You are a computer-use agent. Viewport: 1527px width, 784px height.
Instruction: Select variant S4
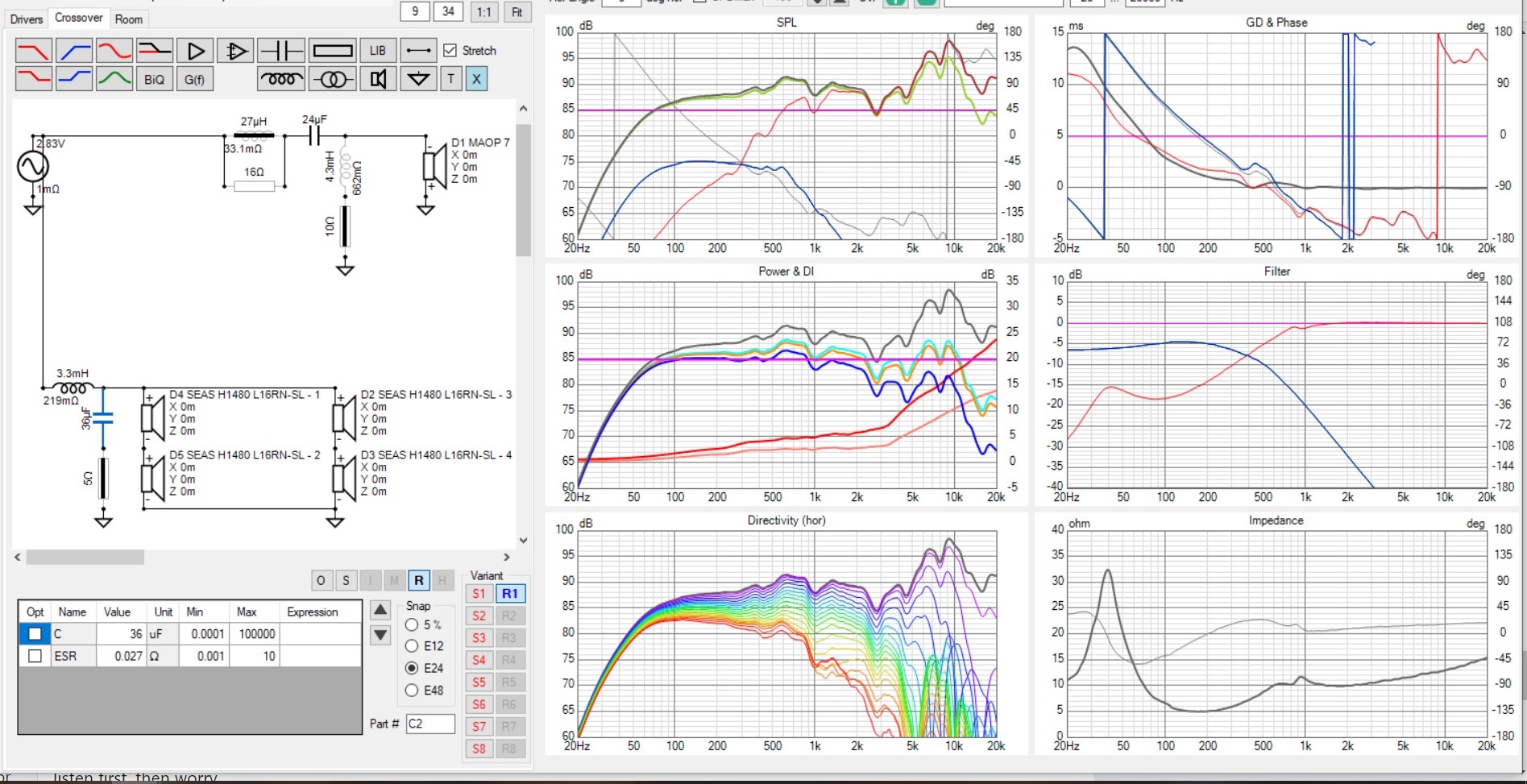coord(479,660)
